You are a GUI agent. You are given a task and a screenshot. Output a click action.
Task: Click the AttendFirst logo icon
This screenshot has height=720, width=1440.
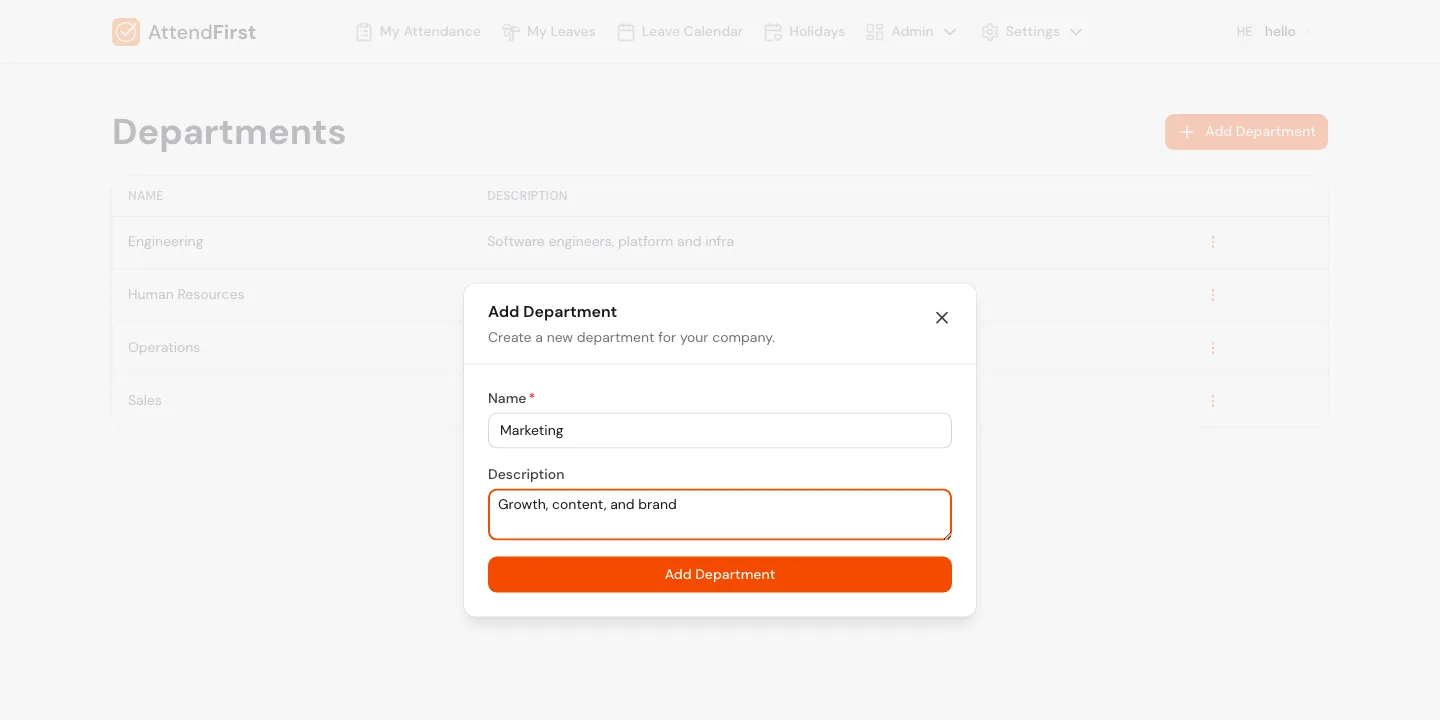(x=126, y=31)
